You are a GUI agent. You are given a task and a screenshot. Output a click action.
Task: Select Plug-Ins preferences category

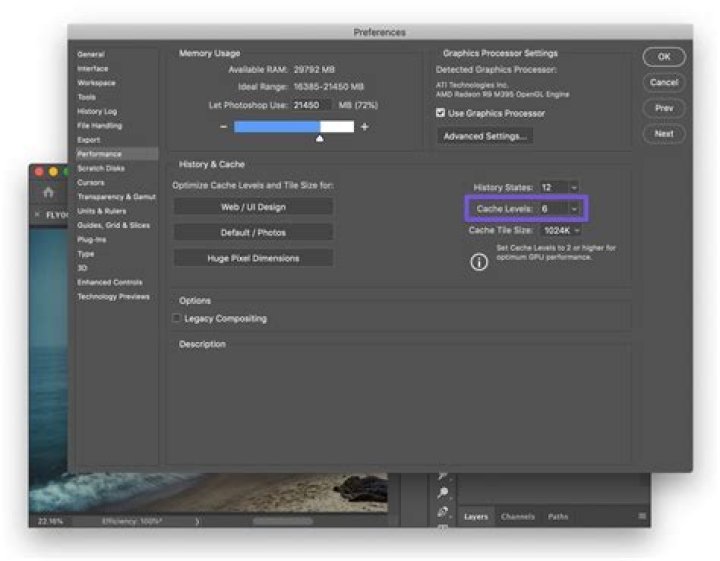click(x=91, y=239)
